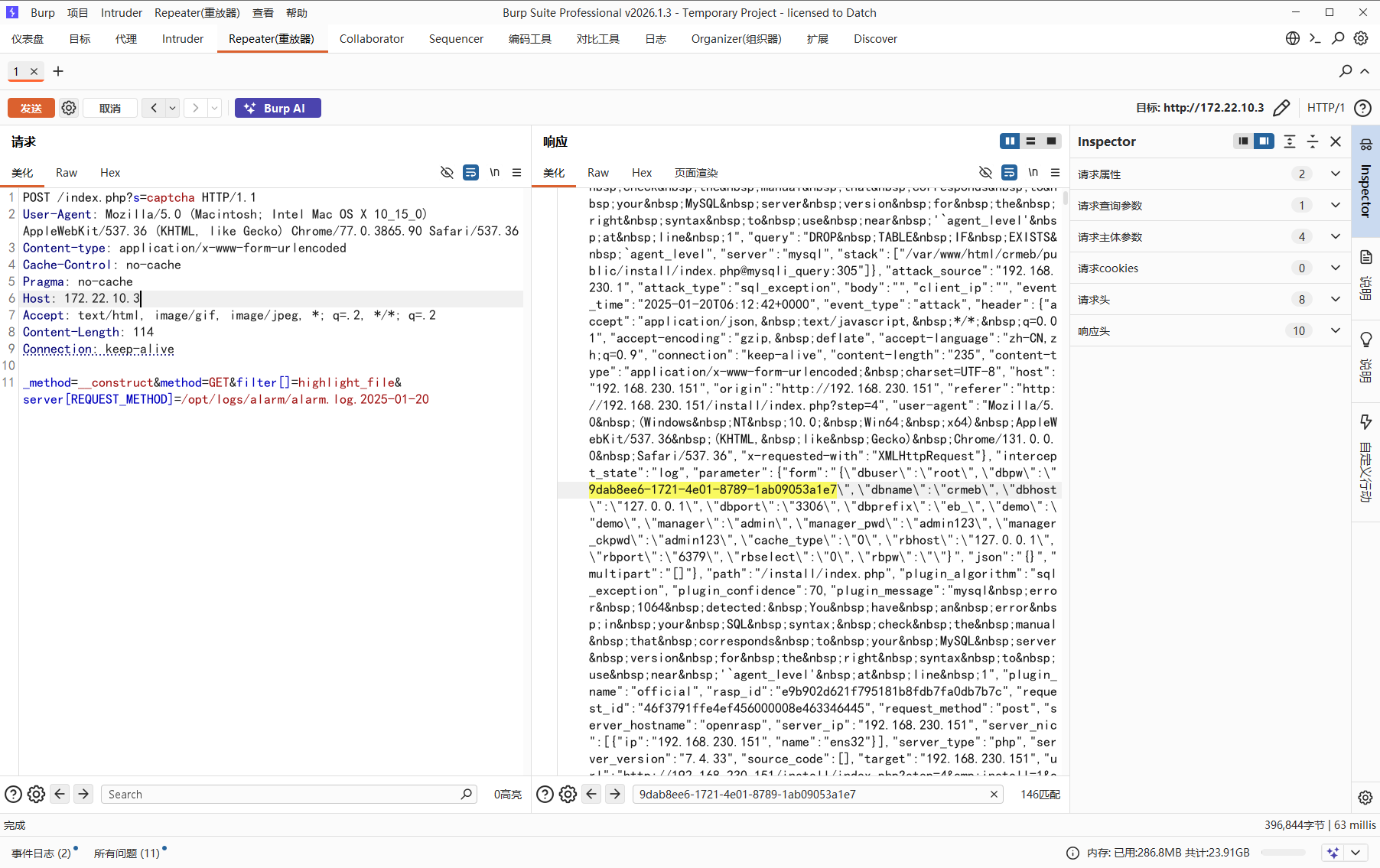The width and height of the screenshot is (1380, 868).
Task: Click the Send (发送) button
Action: click(31, 108)
